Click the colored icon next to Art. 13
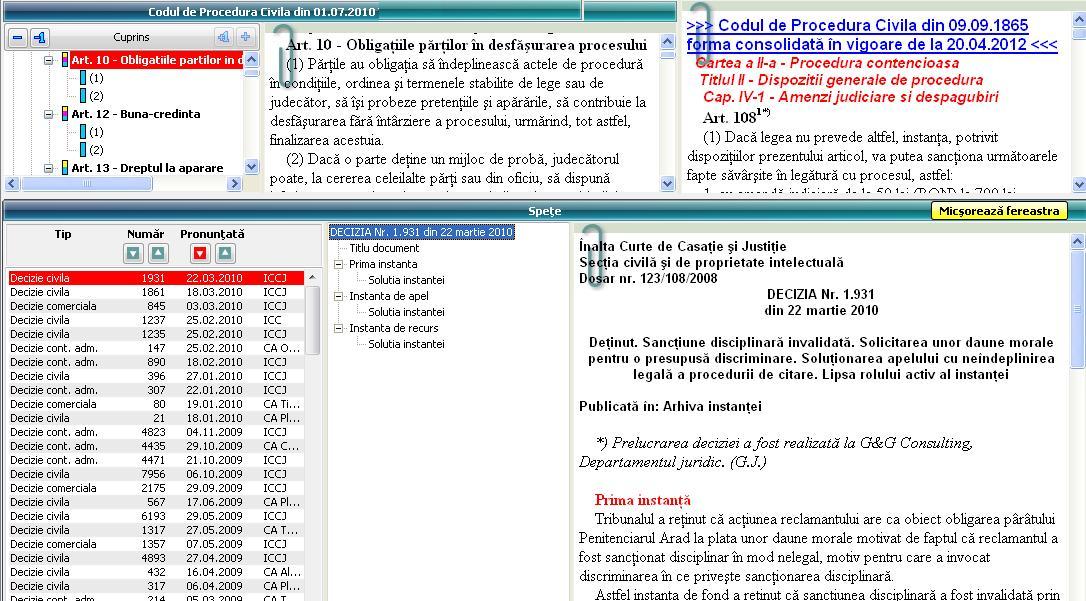The height and width of the screenshot is (601, 1086). click(x=65, y=168)
